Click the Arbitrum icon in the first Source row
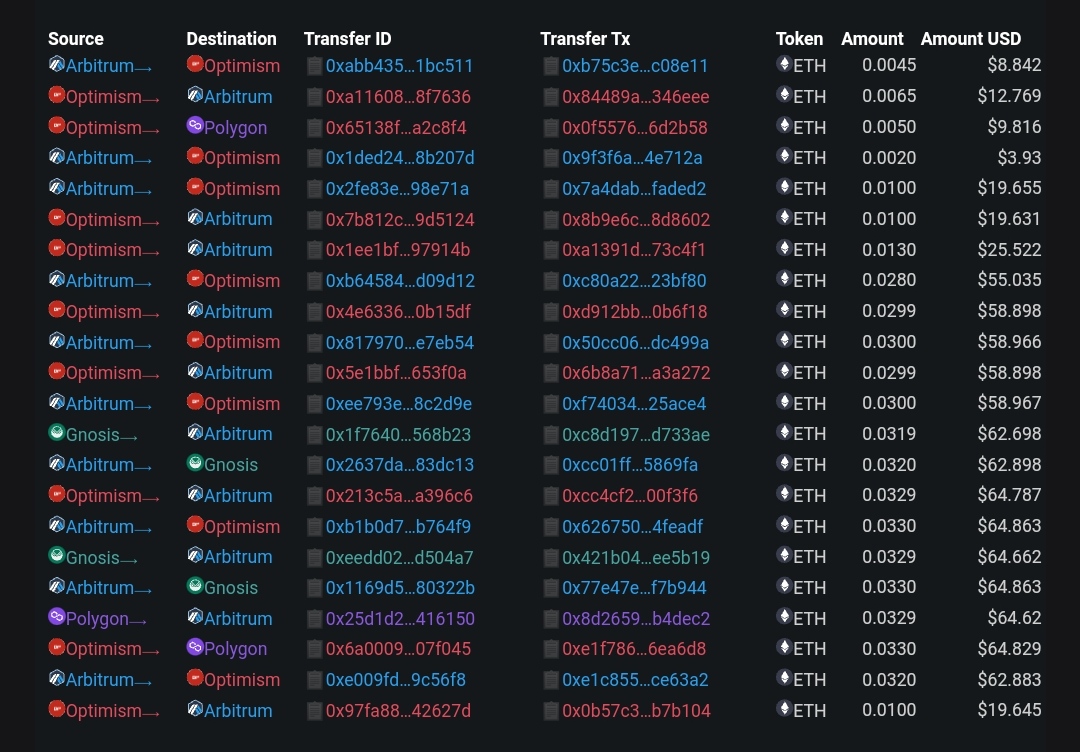Viewport: 1080px width, 752px height. 57,65
